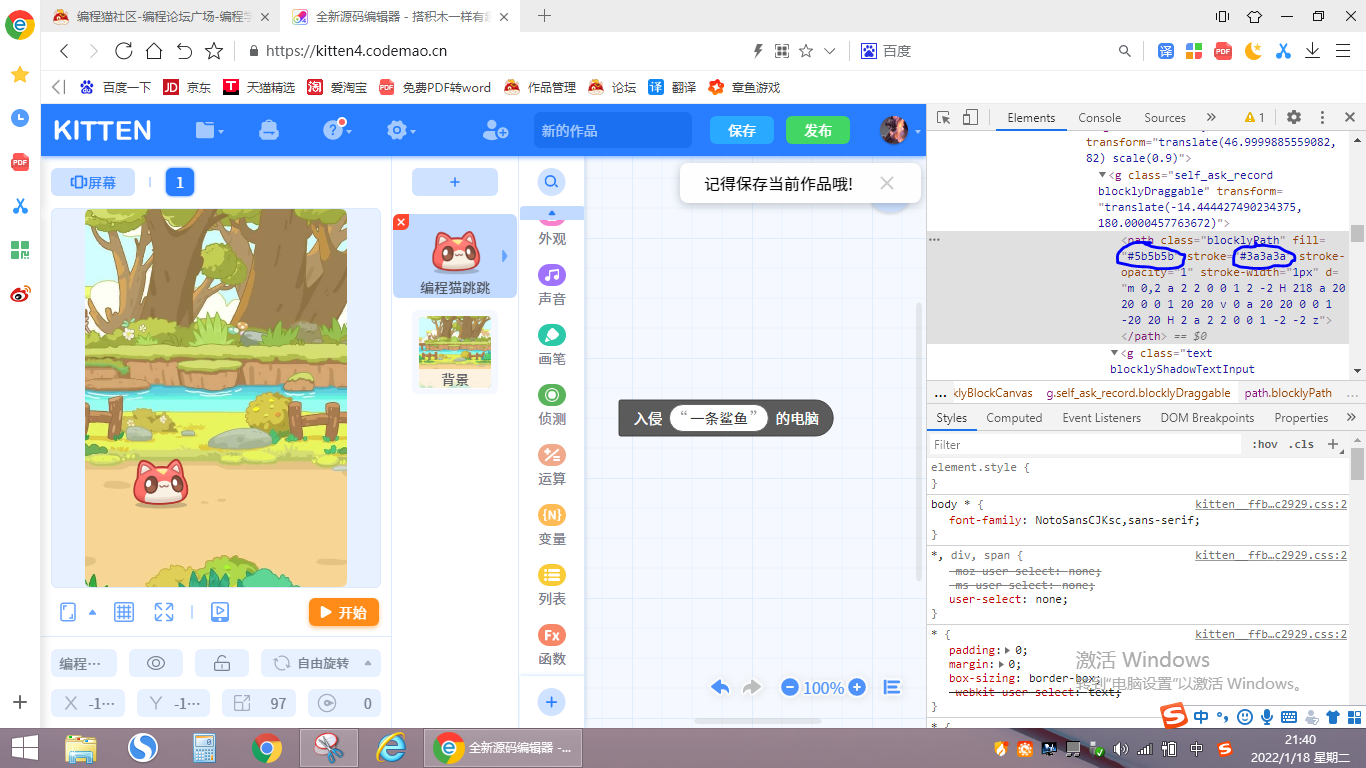Click the invite collaborator user icon
Viewport: 1366px width, 768px height.
(495, 130)
